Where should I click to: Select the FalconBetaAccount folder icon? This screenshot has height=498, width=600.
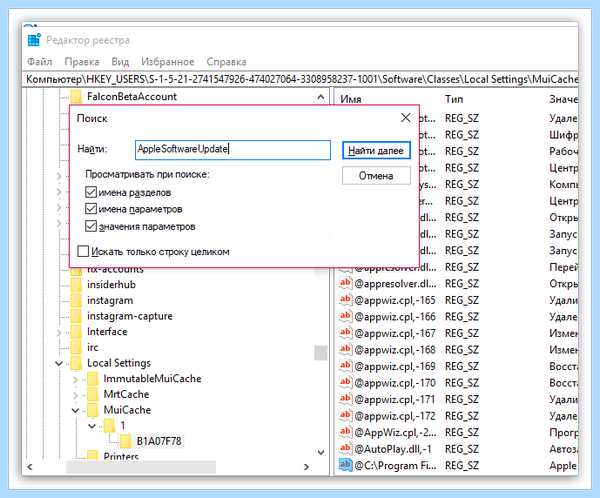coord(76,96)
